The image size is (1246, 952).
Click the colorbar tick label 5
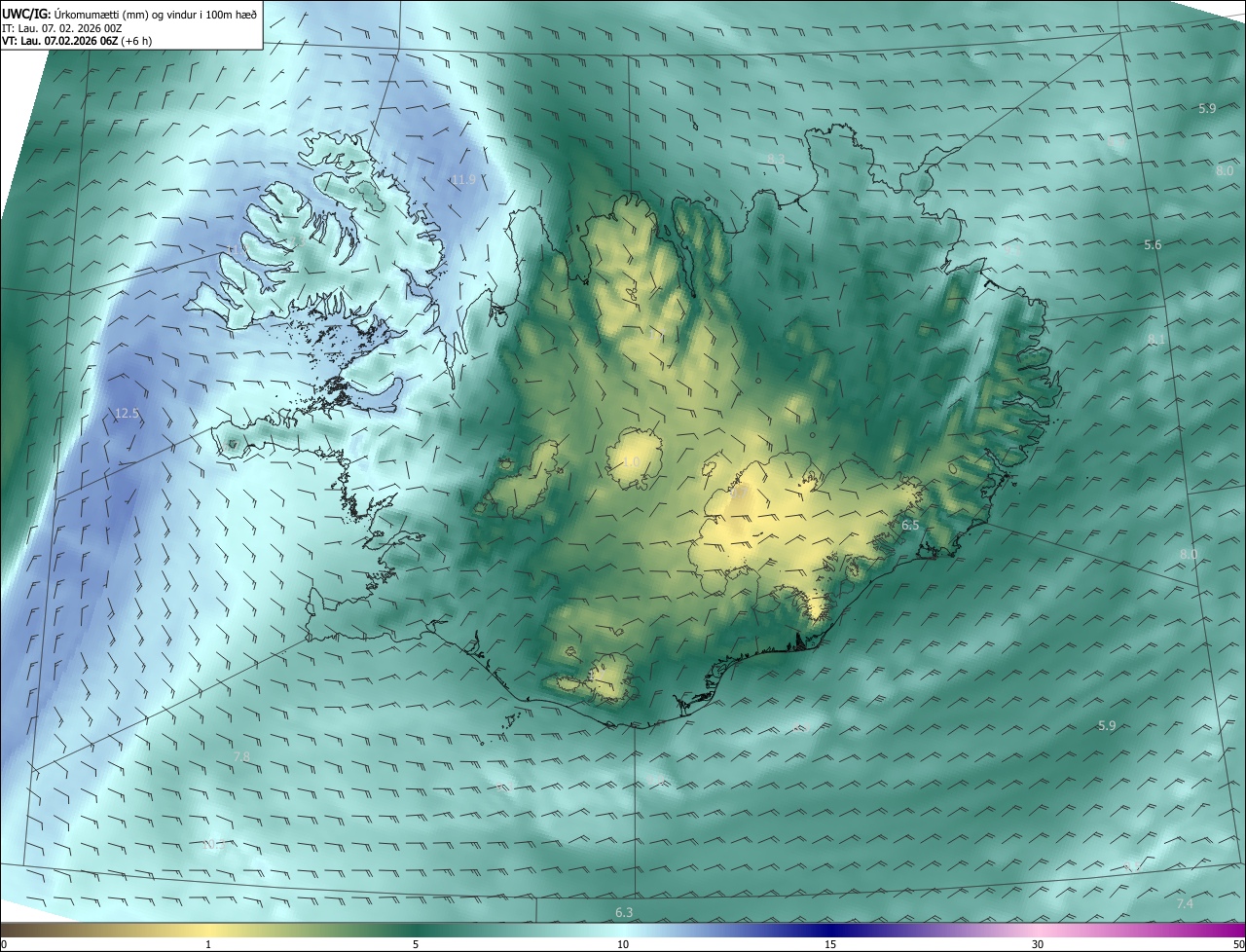point(415,944)
